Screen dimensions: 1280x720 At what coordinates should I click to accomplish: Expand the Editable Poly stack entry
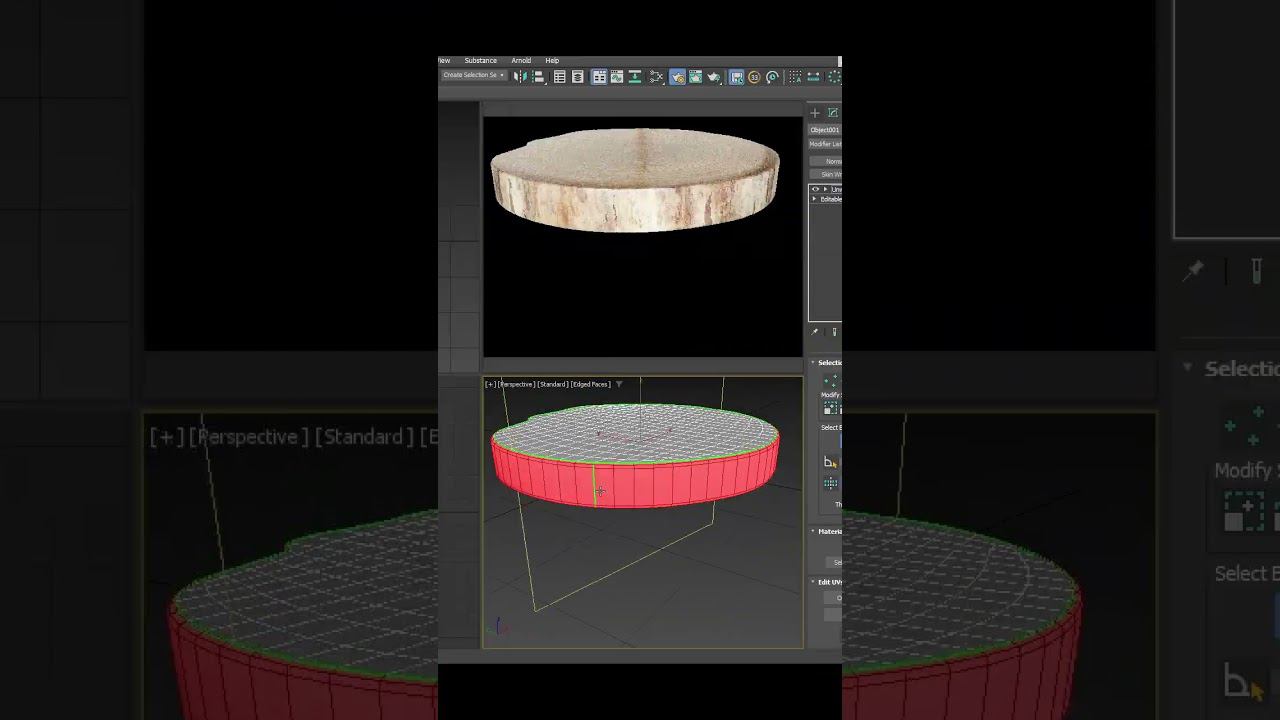[x=814, y=199]
